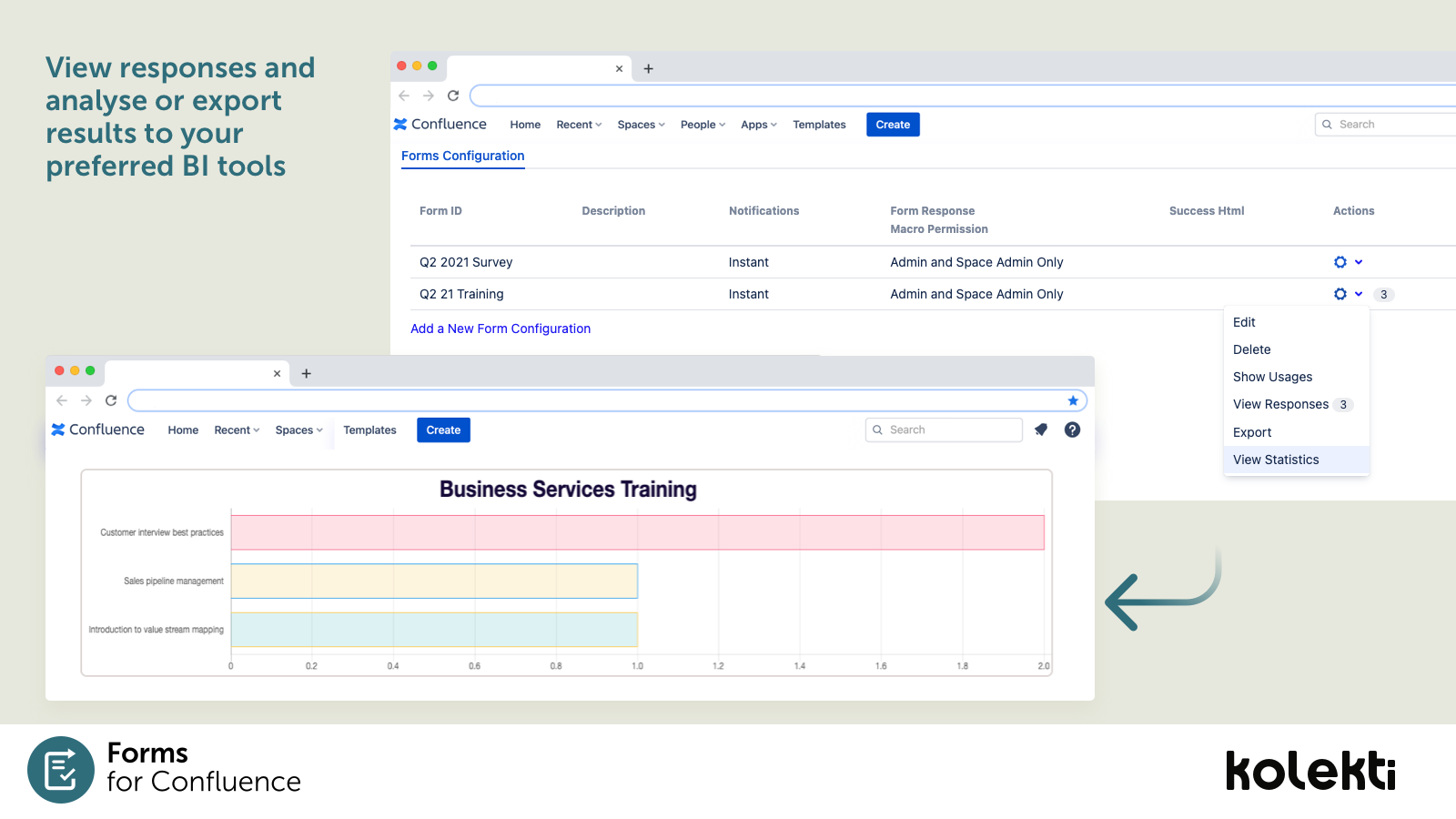The image size is (1456, 819).
Task: Click Actions column header
Action: (1353, 211)
